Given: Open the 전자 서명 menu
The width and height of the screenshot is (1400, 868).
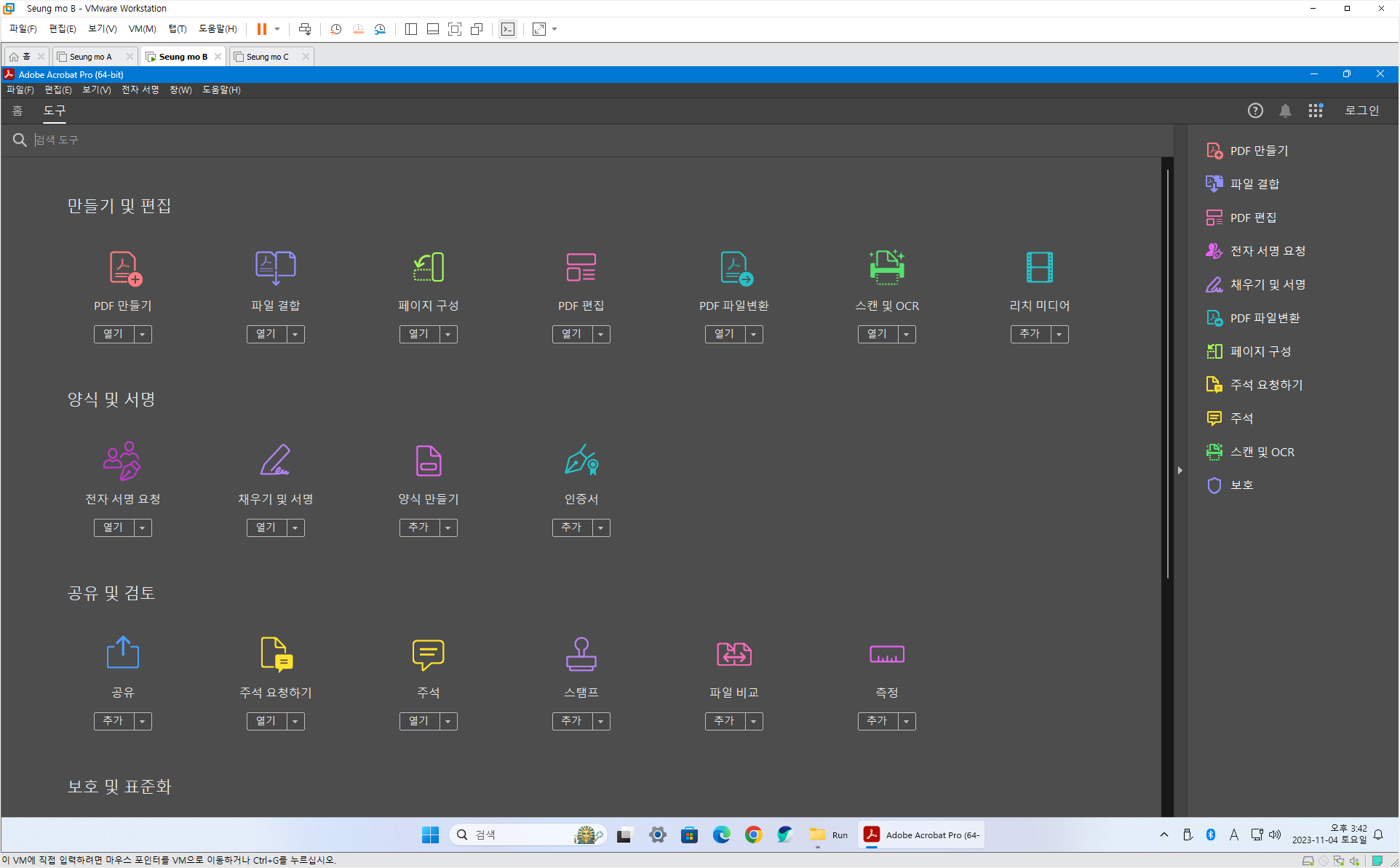Looking at the screenshot, I should (x=140, y=89).
